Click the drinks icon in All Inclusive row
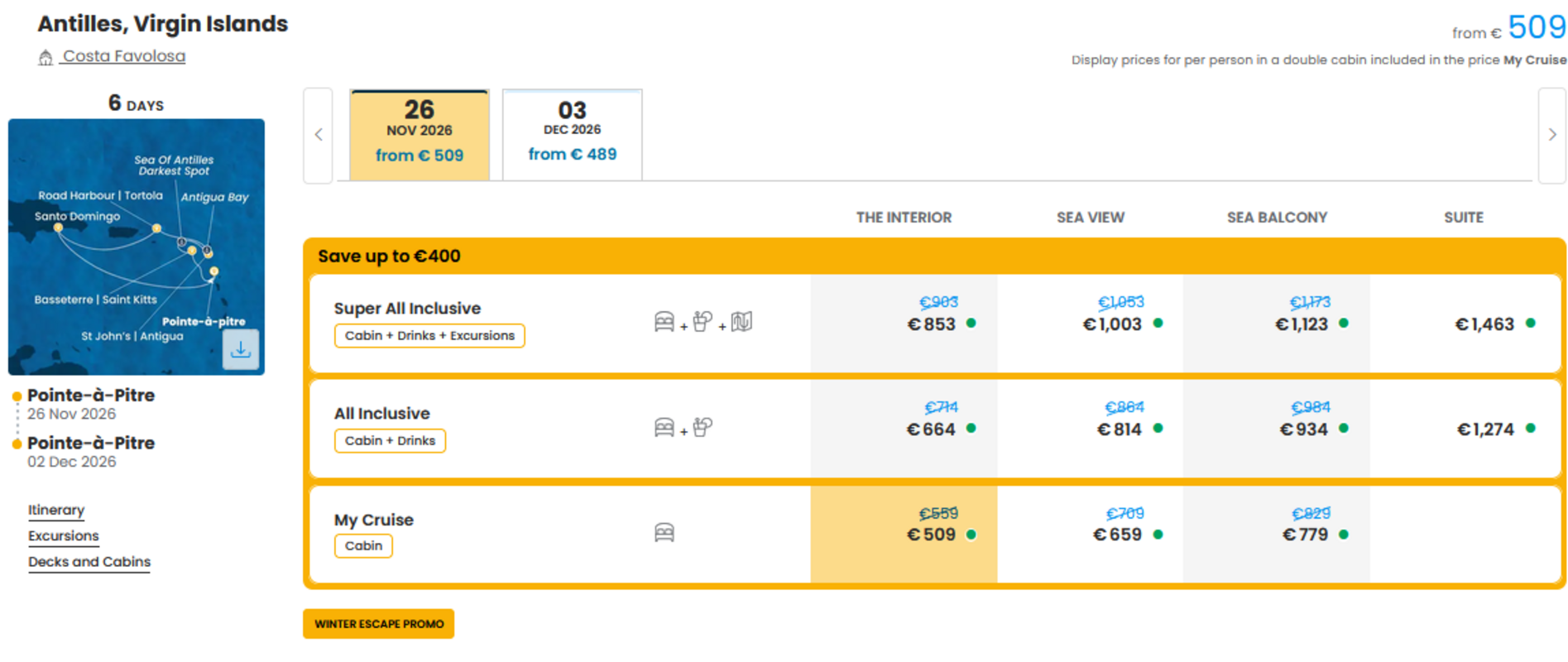 702,427
